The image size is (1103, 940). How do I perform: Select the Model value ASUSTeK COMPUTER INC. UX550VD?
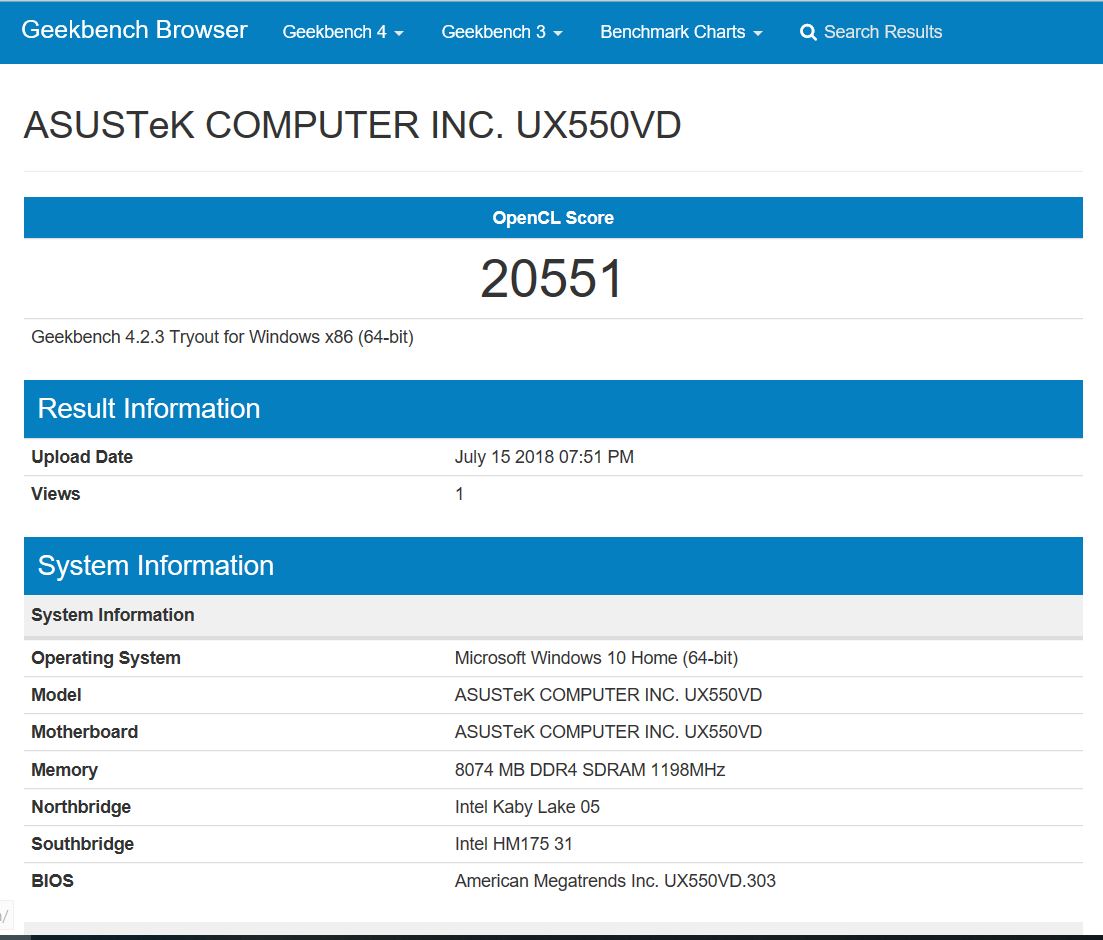(608, 695)
